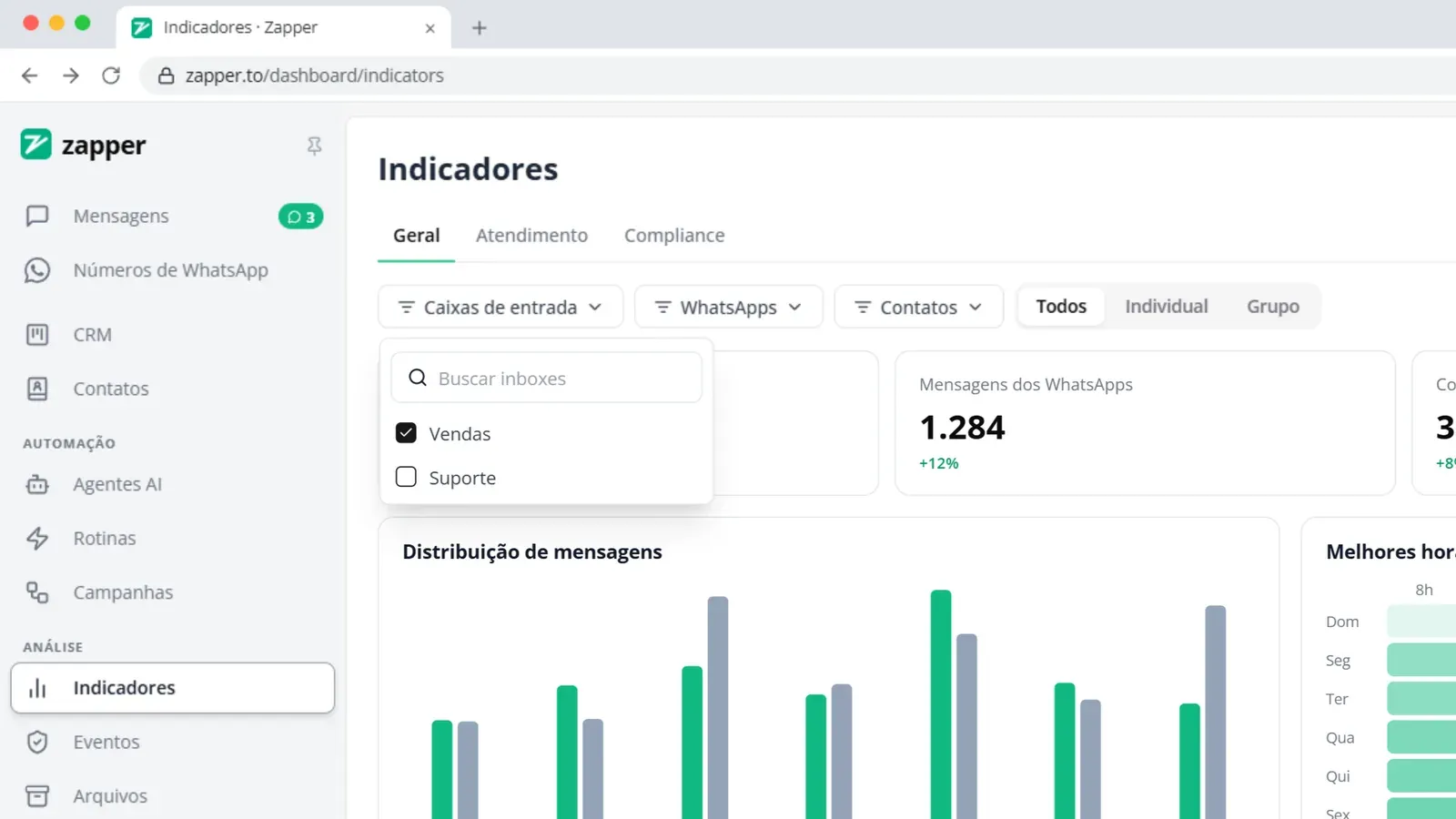Switch to the Individual segment
The height and width of the screenshot is (819, 1456).
(x=1167, y=307)
